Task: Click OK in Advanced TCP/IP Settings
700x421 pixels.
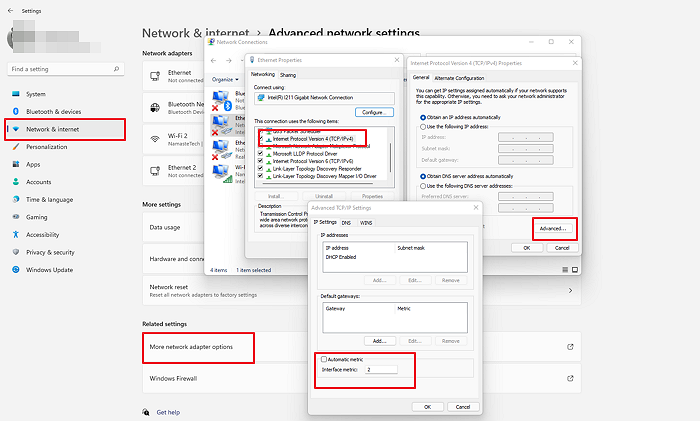Action: (428, 407)
